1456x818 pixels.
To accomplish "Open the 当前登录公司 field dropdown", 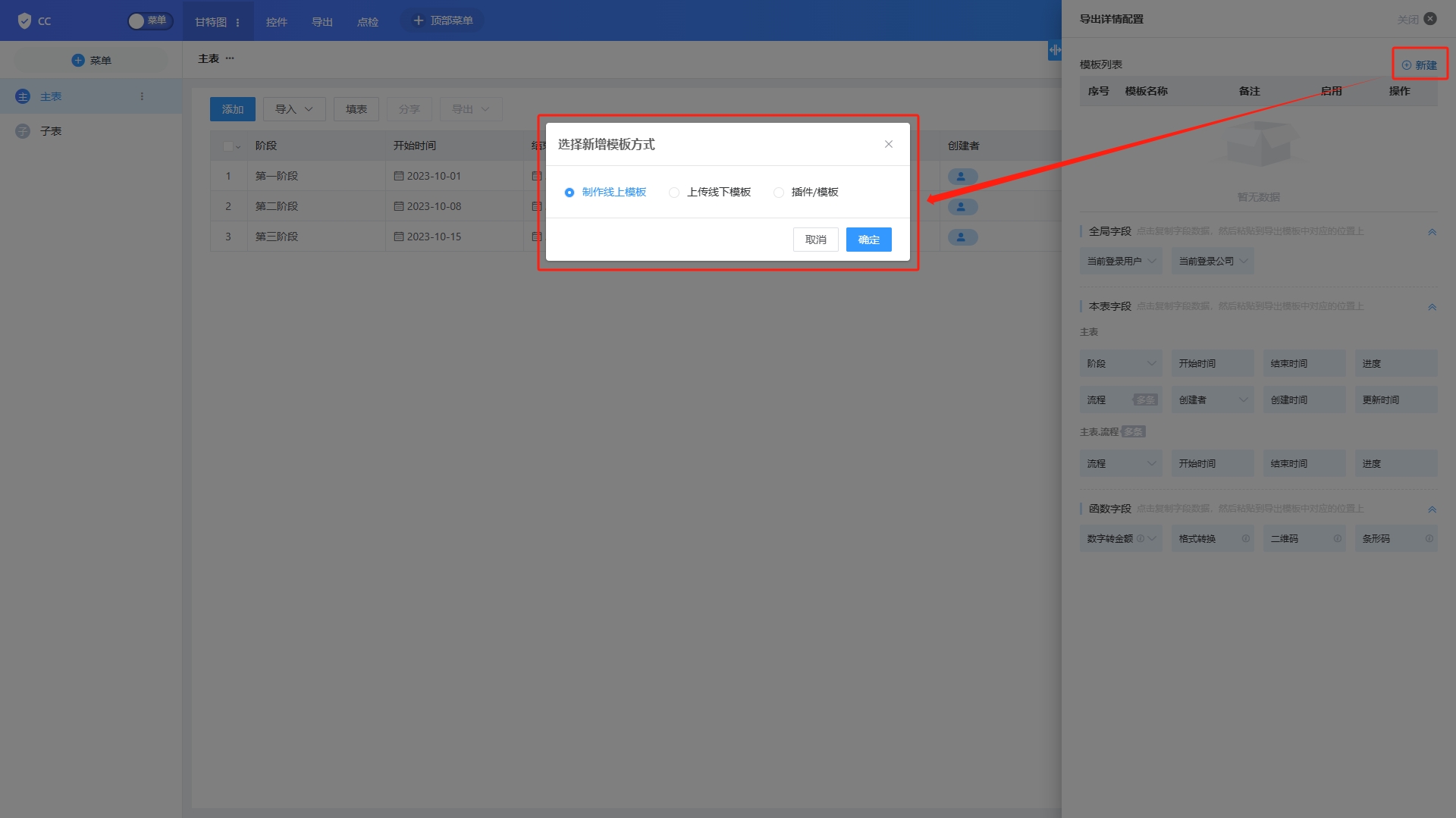I will [1212, 261].
